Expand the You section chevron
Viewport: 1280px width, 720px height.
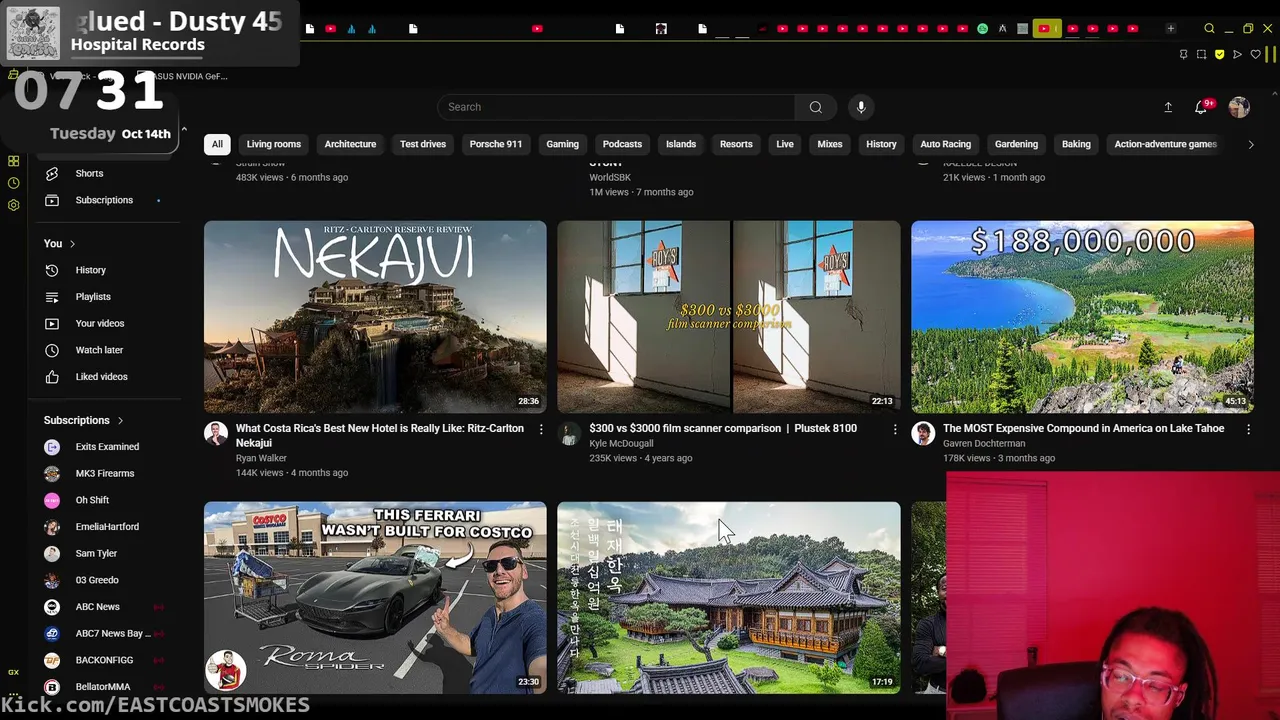(72, 244)
